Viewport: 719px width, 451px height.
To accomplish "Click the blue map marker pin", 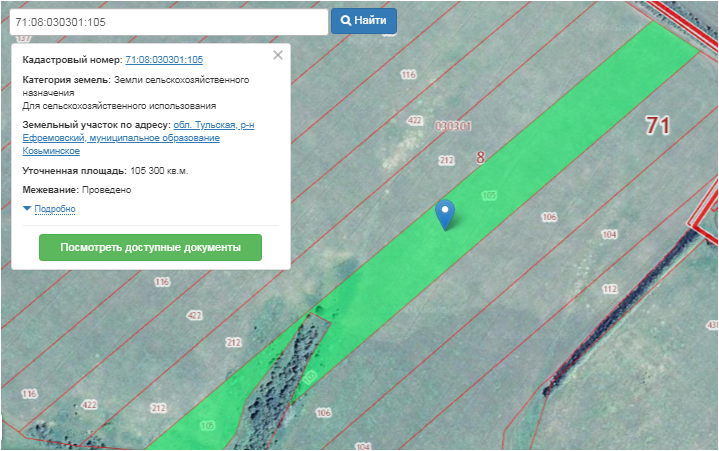I will pyautogui.click(x=446, y=212).
